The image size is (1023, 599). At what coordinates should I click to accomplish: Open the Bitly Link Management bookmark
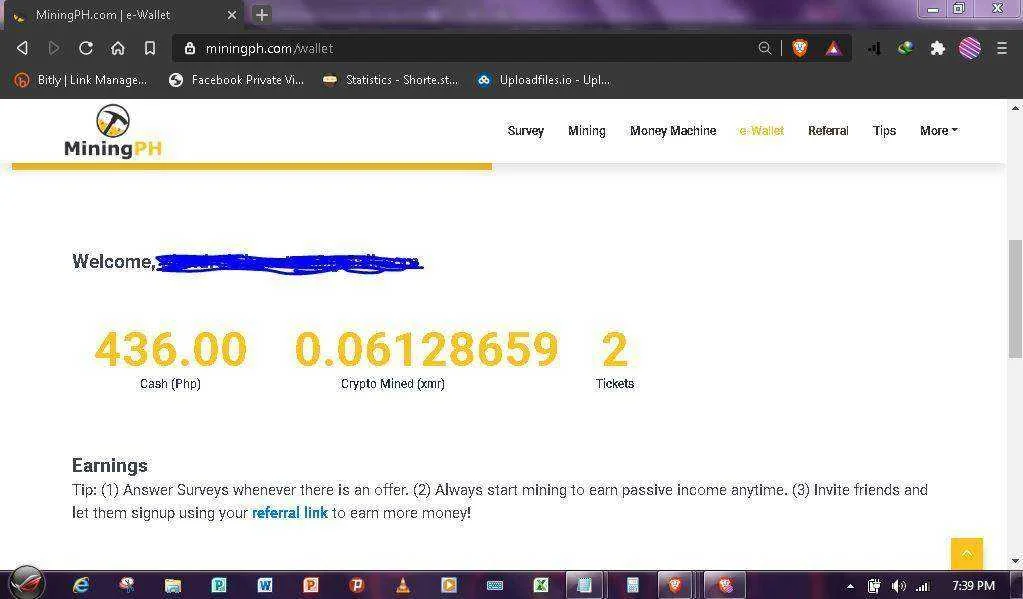82,80
